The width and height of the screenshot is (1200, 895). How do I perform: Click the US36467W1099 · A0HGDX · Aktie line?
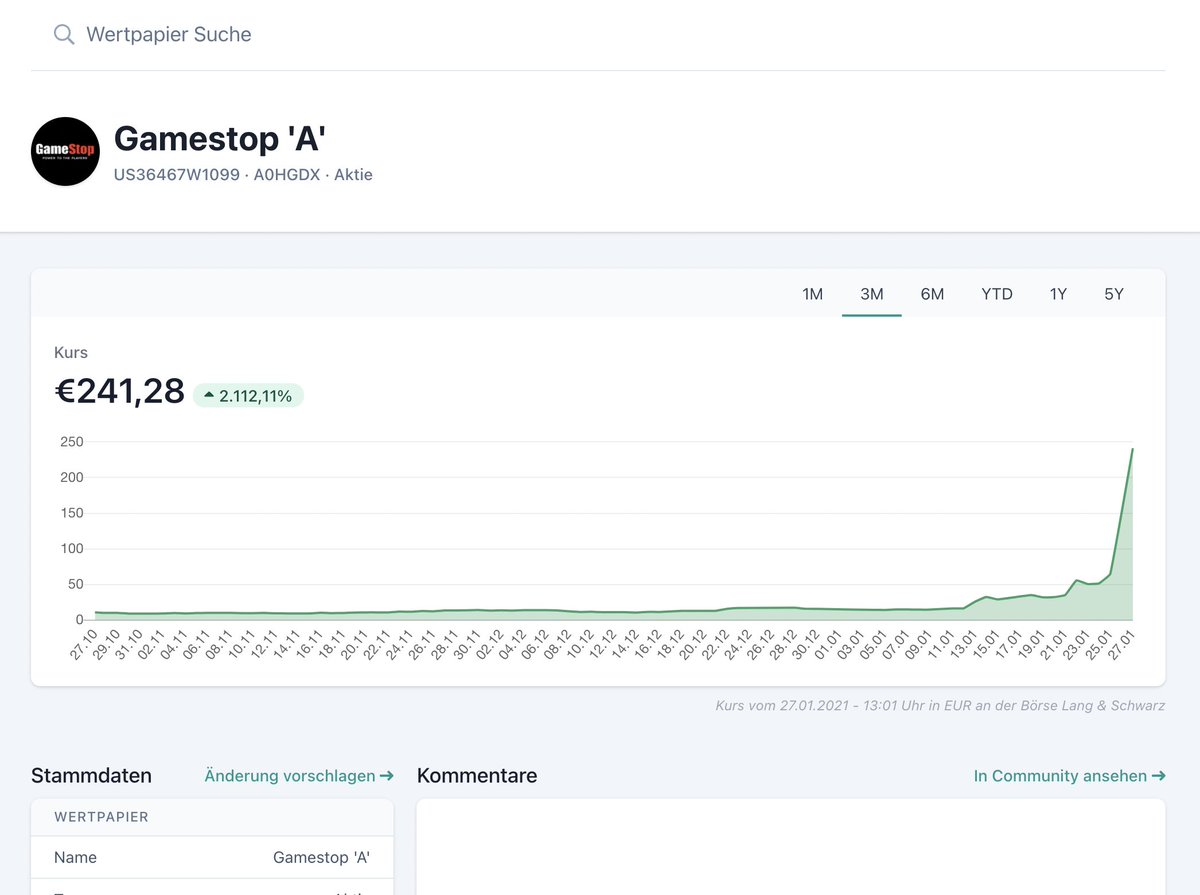point(243,175)
